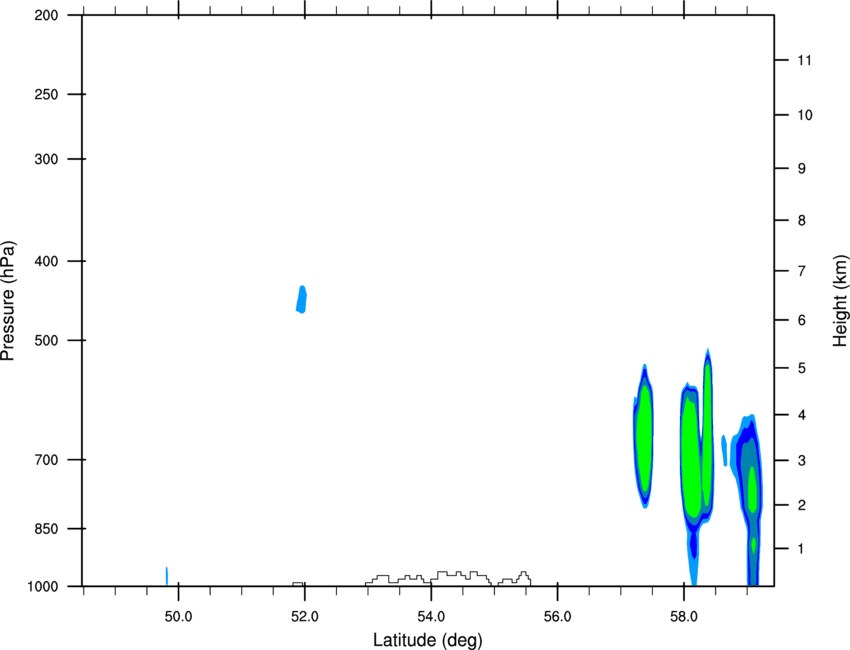This screenshot has height=650, width=850.
Task: Click the 500 pressure tick label
Action: tap(46, 340)
